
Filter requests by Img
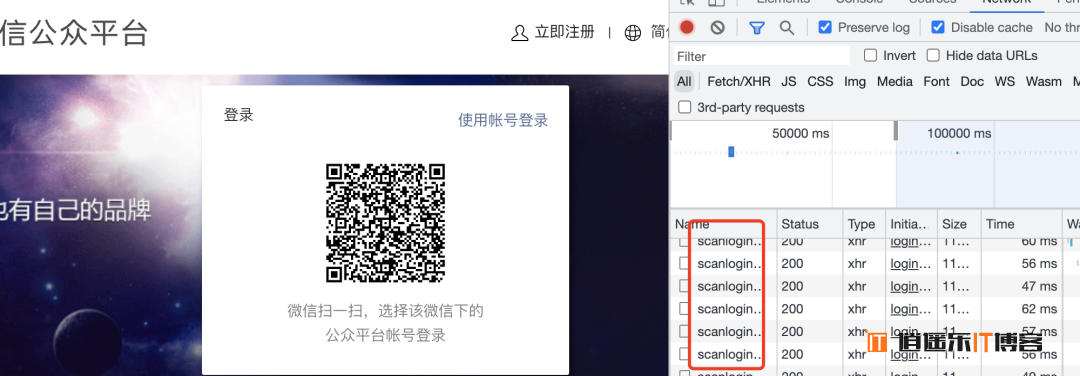pos(855,81)
